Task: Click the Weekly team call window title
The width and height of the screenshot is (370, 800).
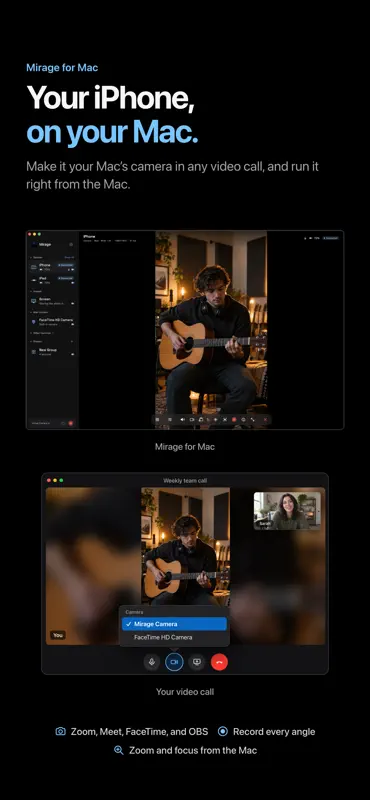Action: (x=185, y=481)
